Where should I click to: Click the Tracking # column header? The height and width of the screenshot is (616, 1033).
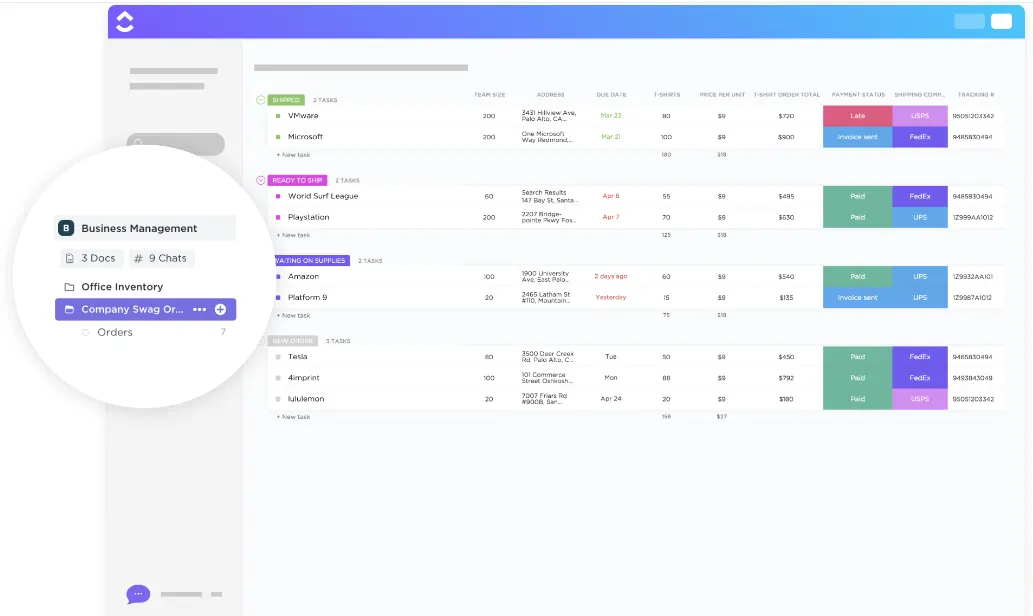click(x=976, y=95)
